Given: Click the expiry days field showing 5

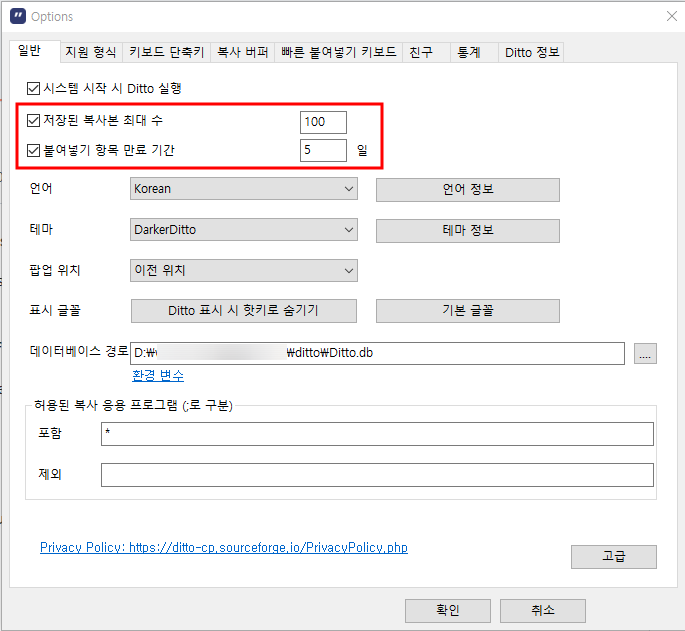Looking at the screenshot, I should pos(323,150).
